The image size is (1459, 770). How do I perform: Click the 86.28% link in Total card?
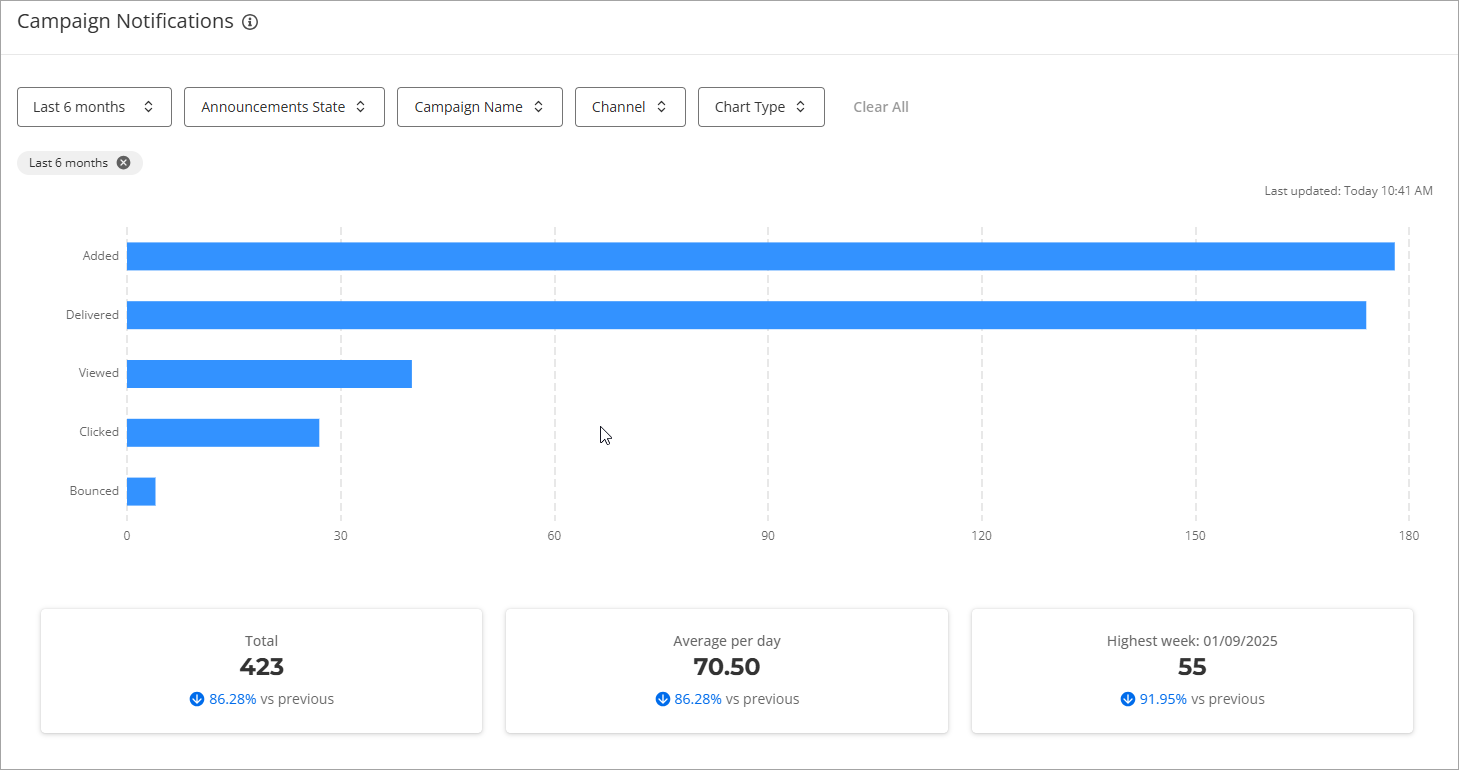[x=232, y=699]
